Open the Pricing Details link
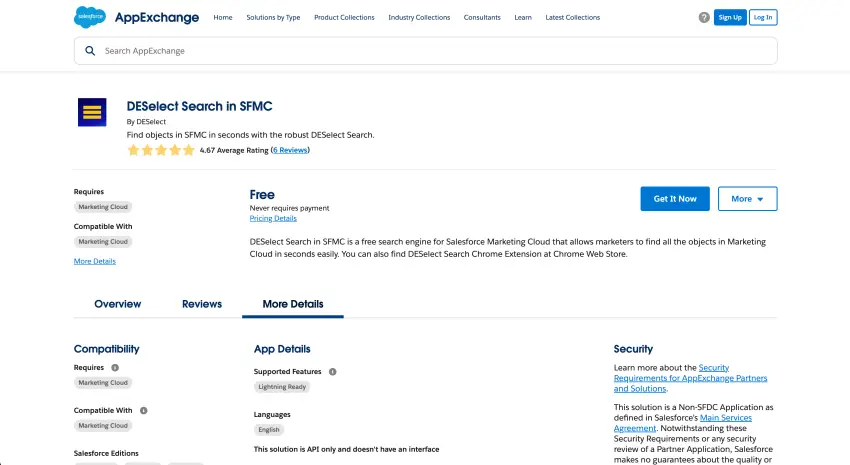Screen dimensions: 850x465 [273, 218]
